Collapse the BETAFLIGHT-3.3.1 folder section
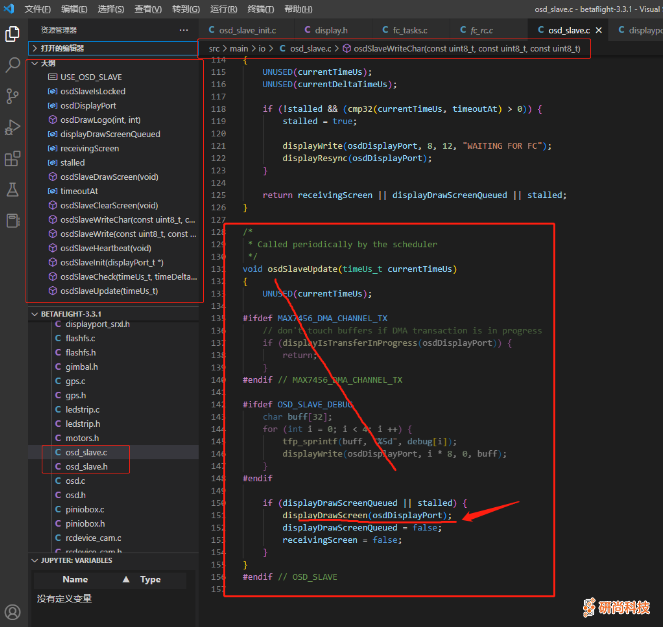The width and height of the screenshot is (663, 627). [x=70, y=313]
